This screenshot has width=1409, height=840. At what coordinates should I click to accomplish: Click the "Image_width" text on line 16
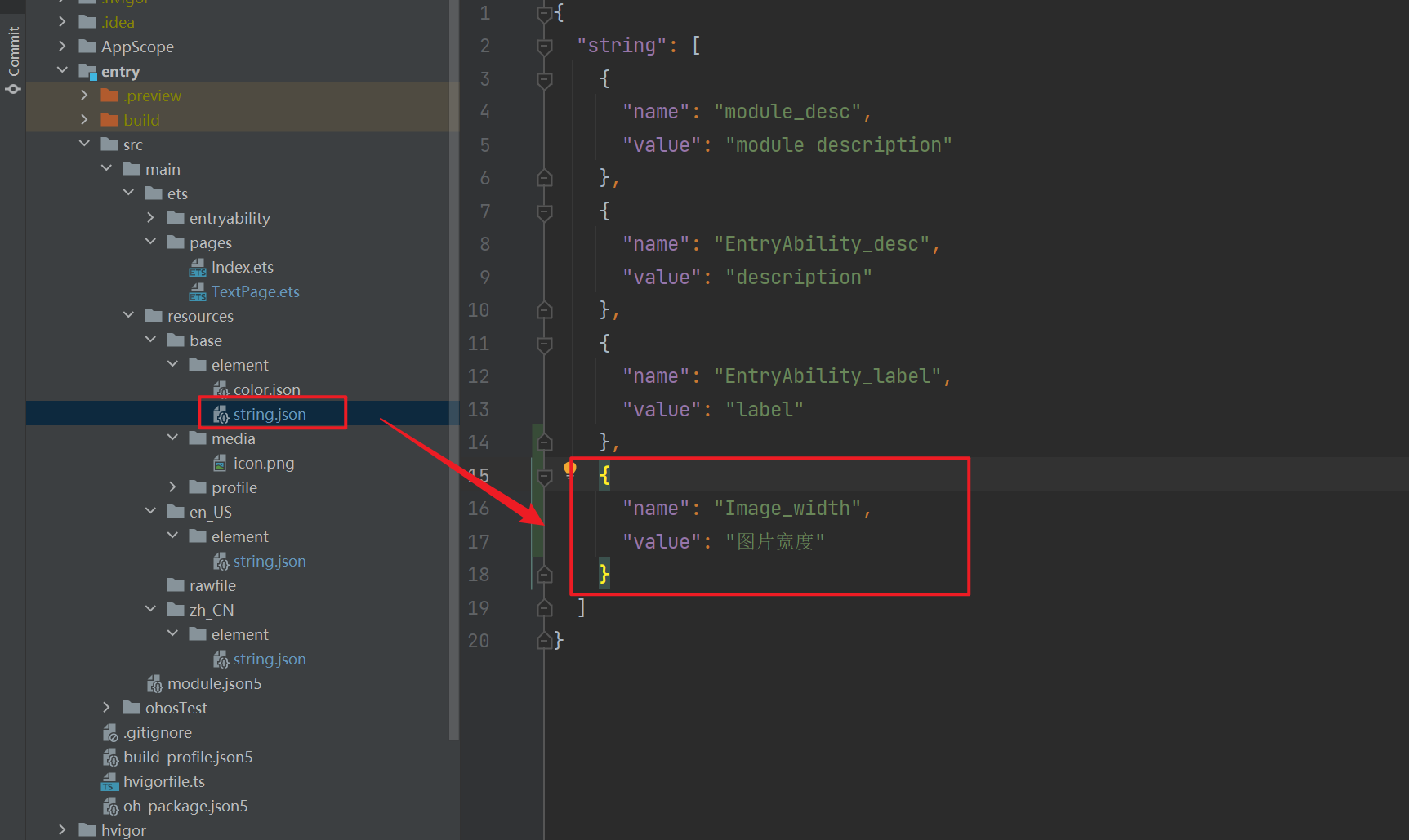(787, 509)
